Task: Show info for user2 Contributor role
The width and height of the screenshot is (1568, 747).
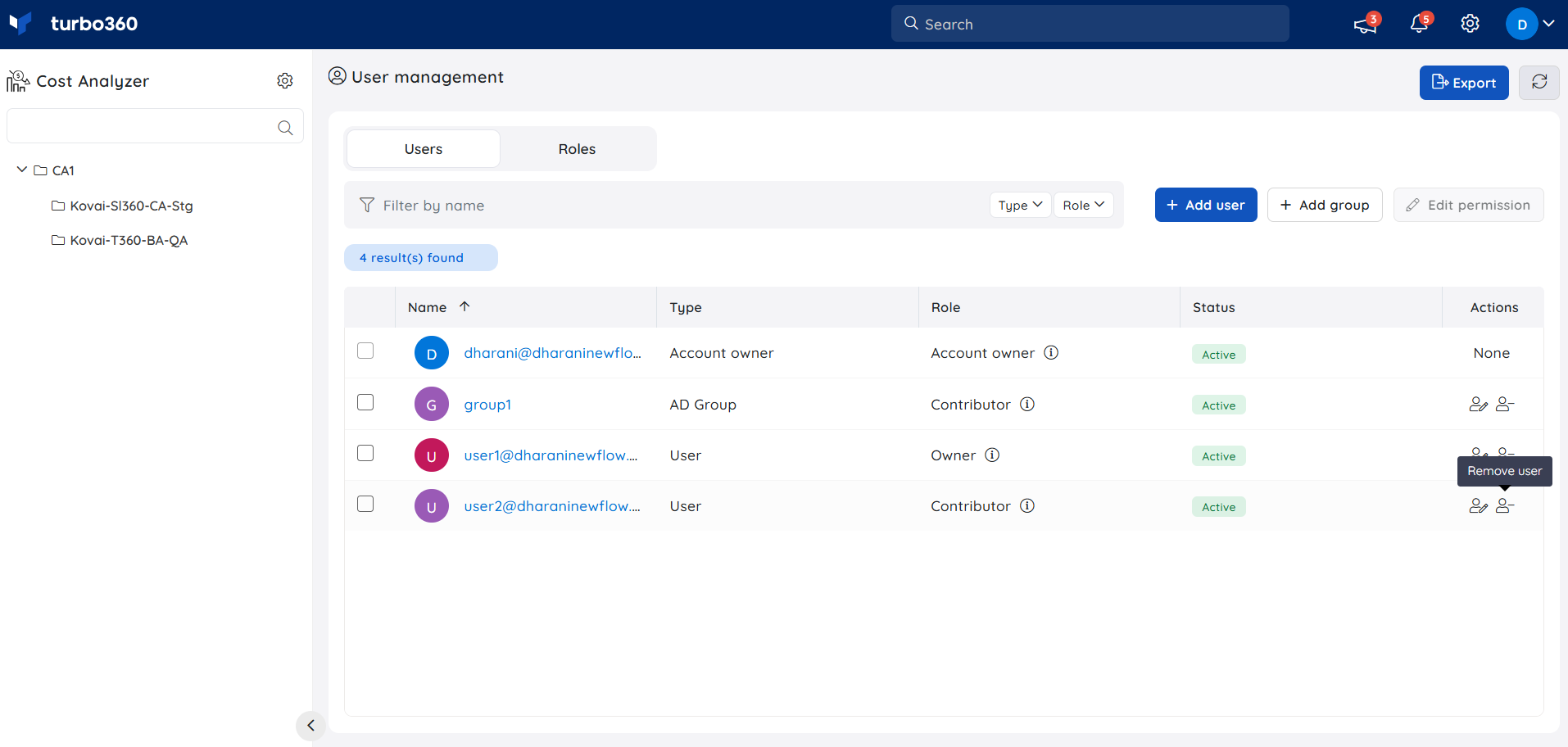Action: pyautogui.click(x=1027, y=505)
